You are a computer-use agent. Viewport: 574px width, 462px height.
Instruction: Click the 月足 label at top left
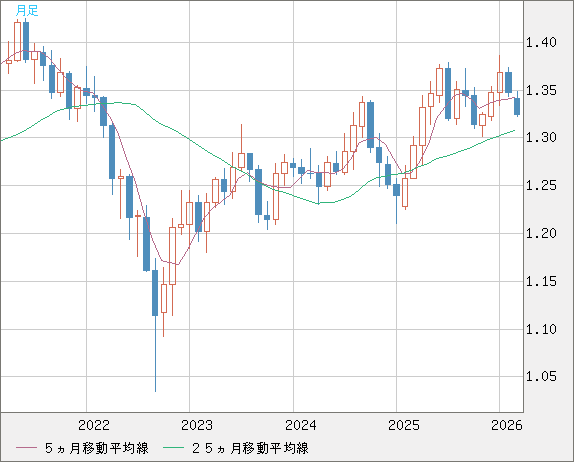27,10
